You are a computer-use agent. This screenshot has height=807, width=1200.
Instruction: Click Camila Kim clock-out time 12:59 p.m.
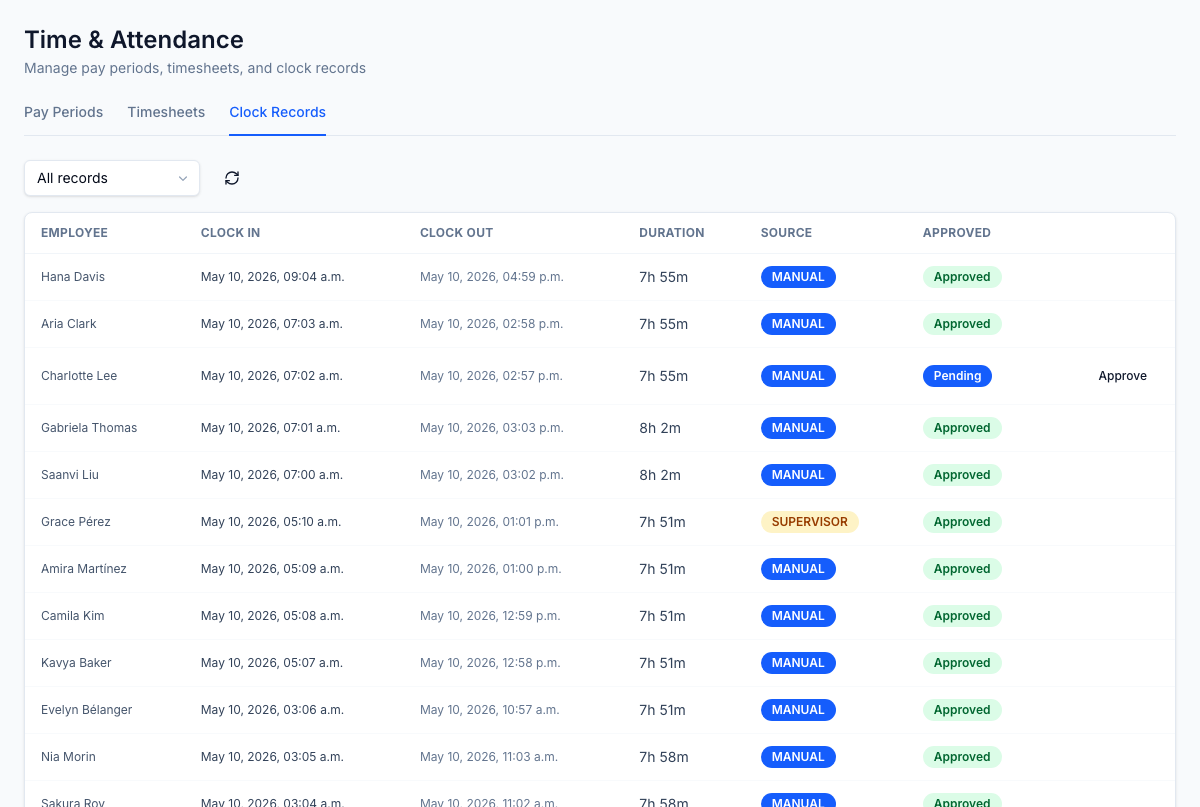pos(490,616)
